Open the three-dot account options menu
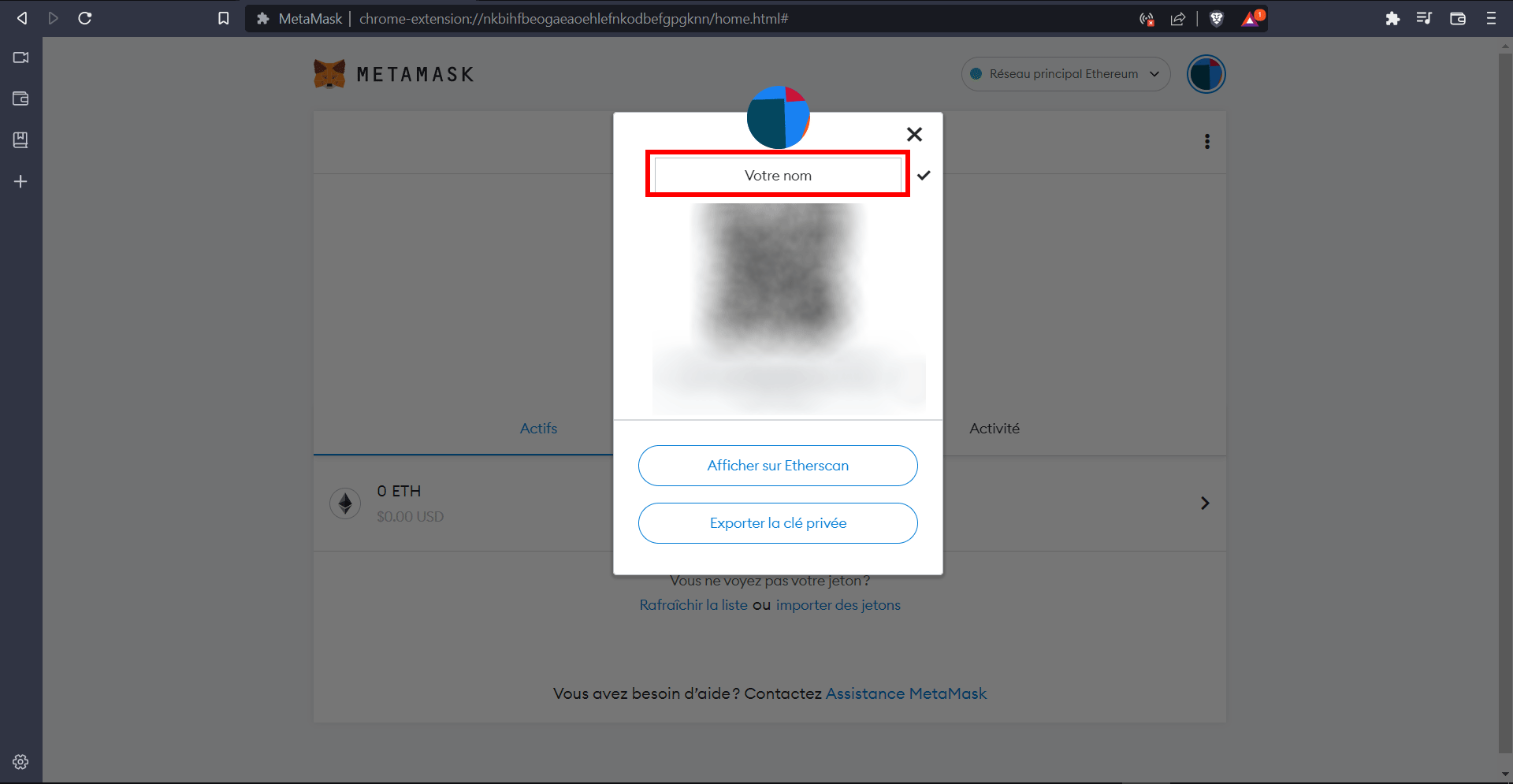The height and width of the screenshot is (784, 1513). click(1206, 142)
